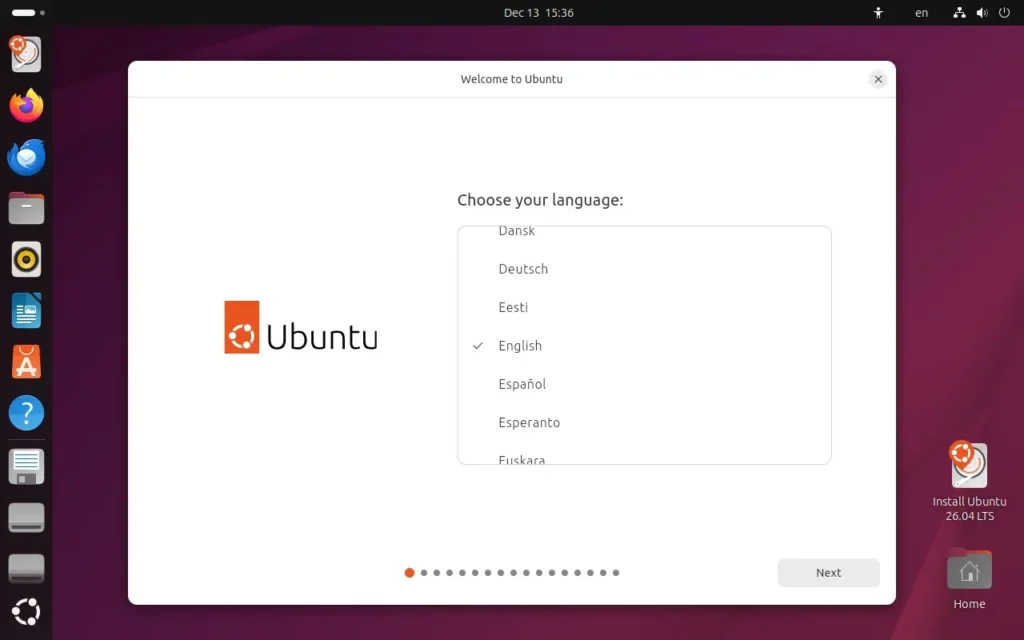This screenshot has width=1024, height=640.
Task: Select Dansk in the language list
Action: 644,232
